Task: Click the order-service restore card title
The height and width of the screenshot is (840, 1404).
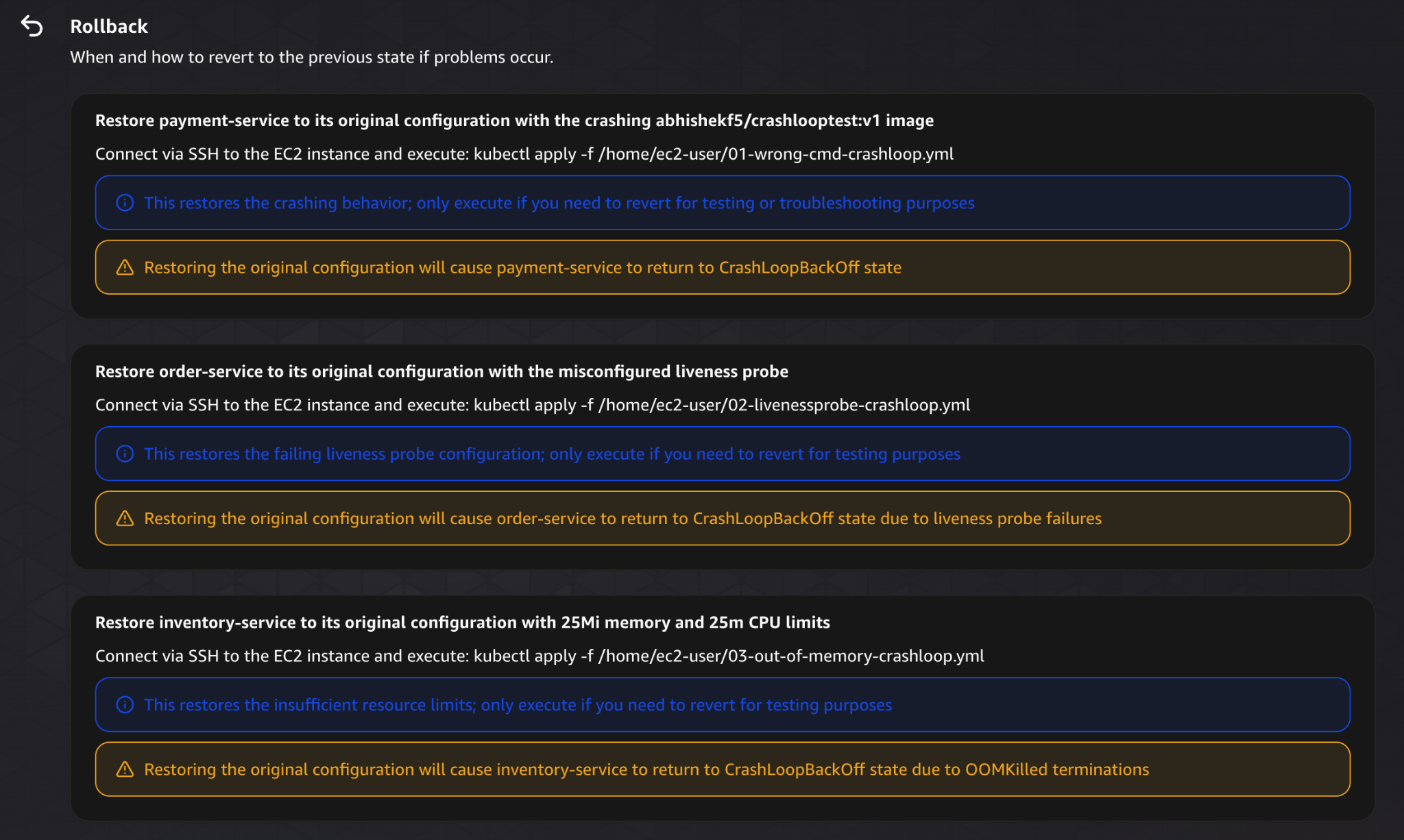Action: (x=441, y=371)
